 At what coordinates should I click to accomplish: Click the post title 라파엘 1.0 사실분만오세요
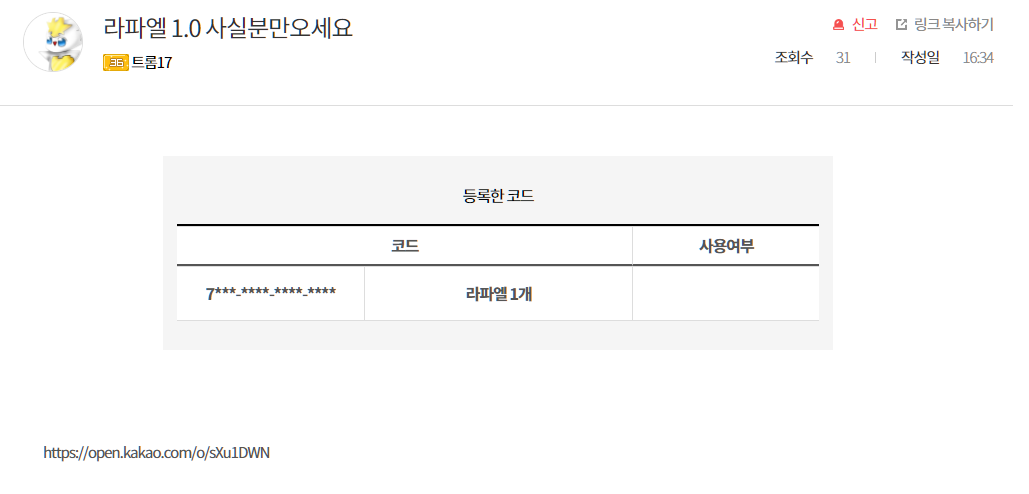pos(228,27)
